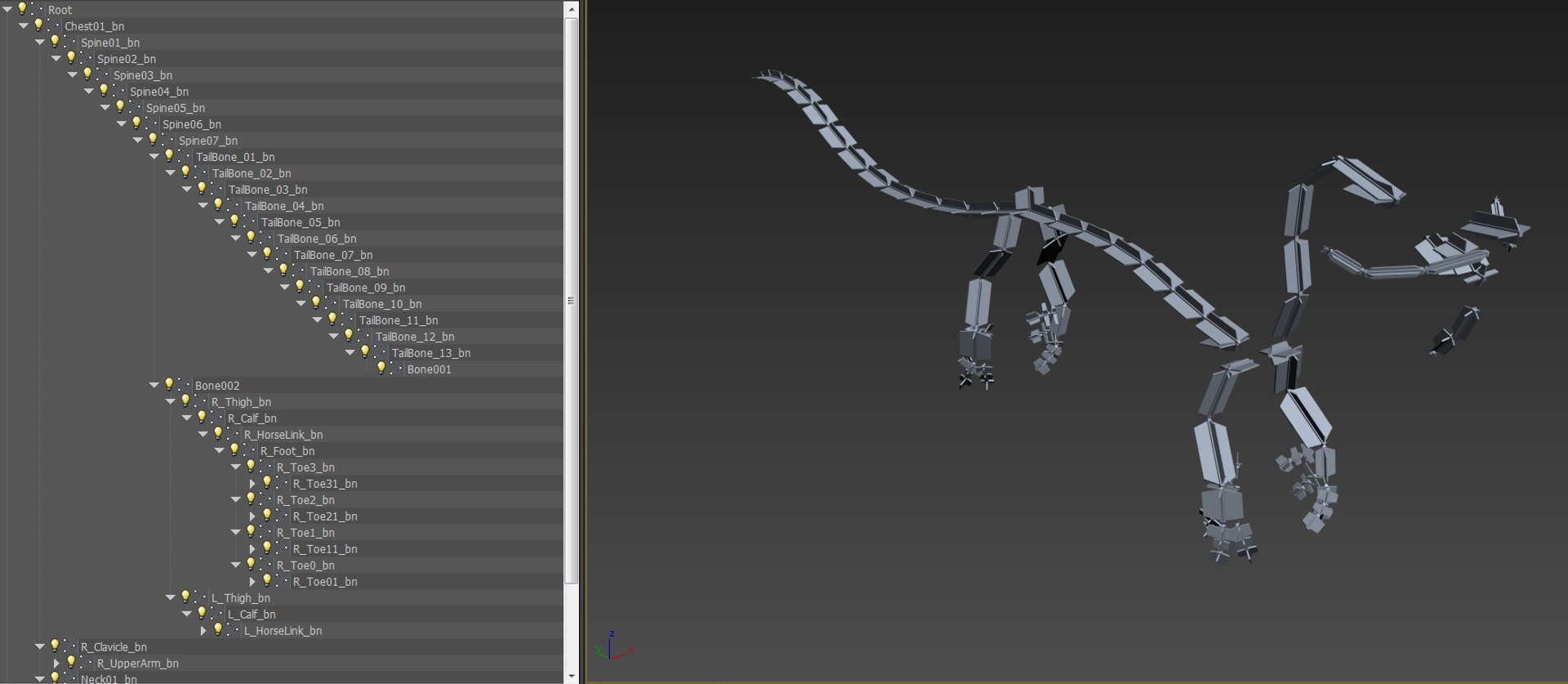Expand L_HorseLink_bn arrow
Image resolution: width=1568 pixels, height=684 pixels.
[x=203, y=631]
